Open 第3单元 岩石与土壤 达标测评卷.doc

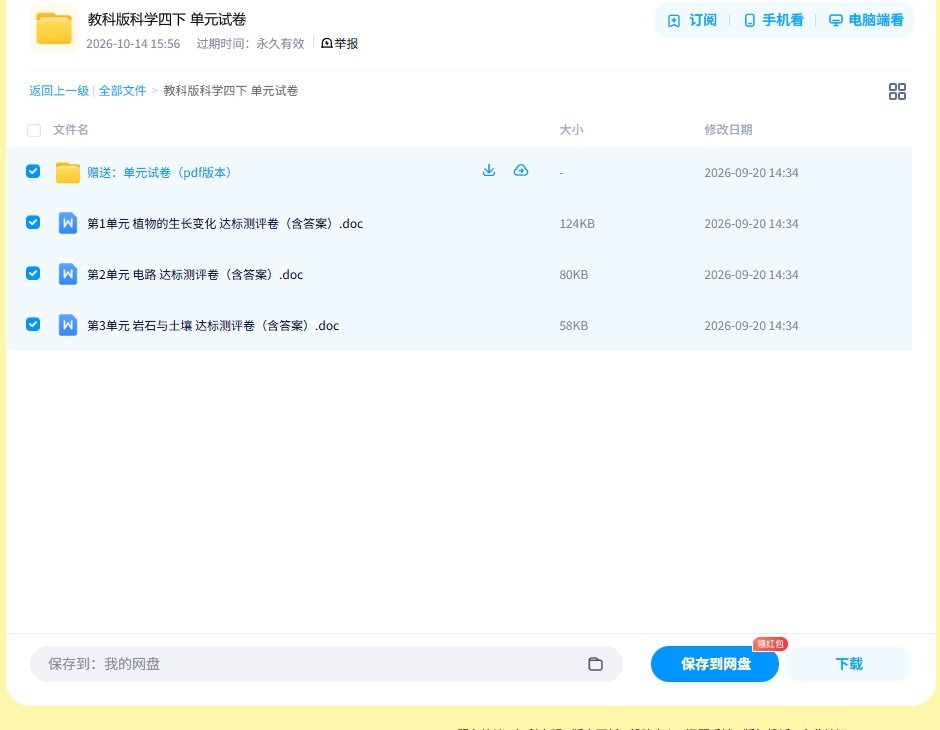pos(213,325)
